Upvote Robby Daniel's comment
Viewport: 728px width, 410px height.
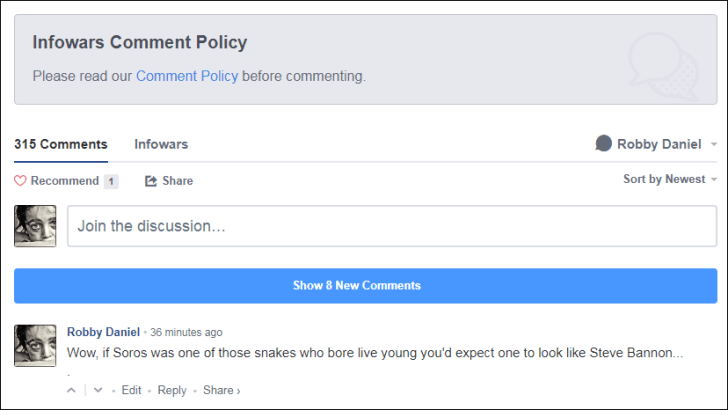tap(71, 390)
